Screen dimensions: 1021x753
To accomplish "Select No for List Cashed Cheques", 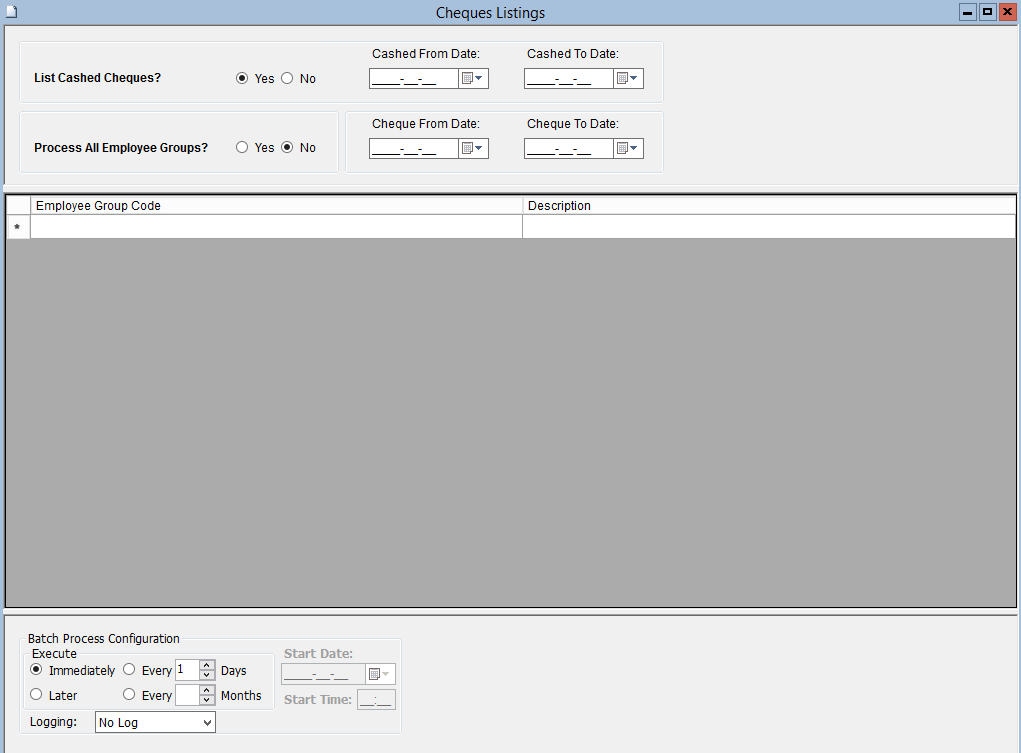I will [288, 79].
